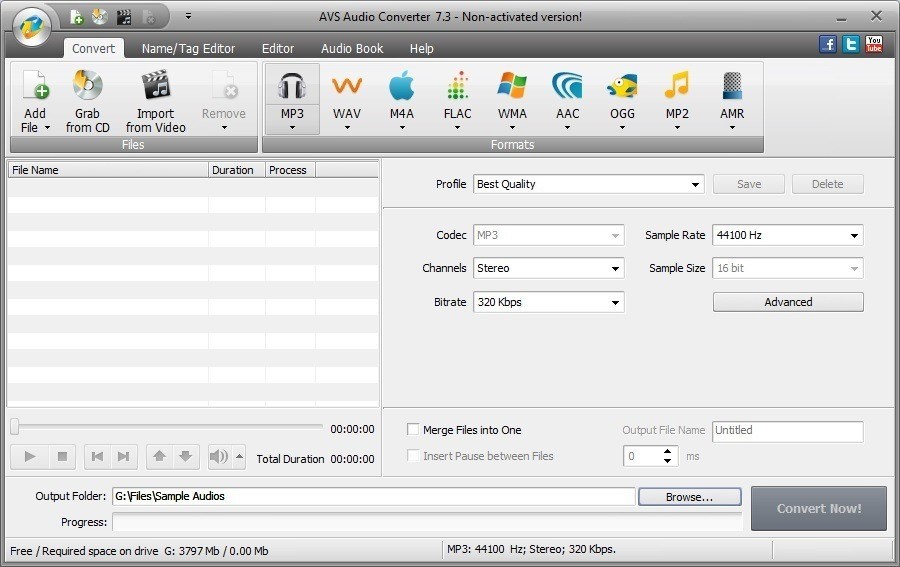
Task: Move file down arrow button
Action: 185,457
